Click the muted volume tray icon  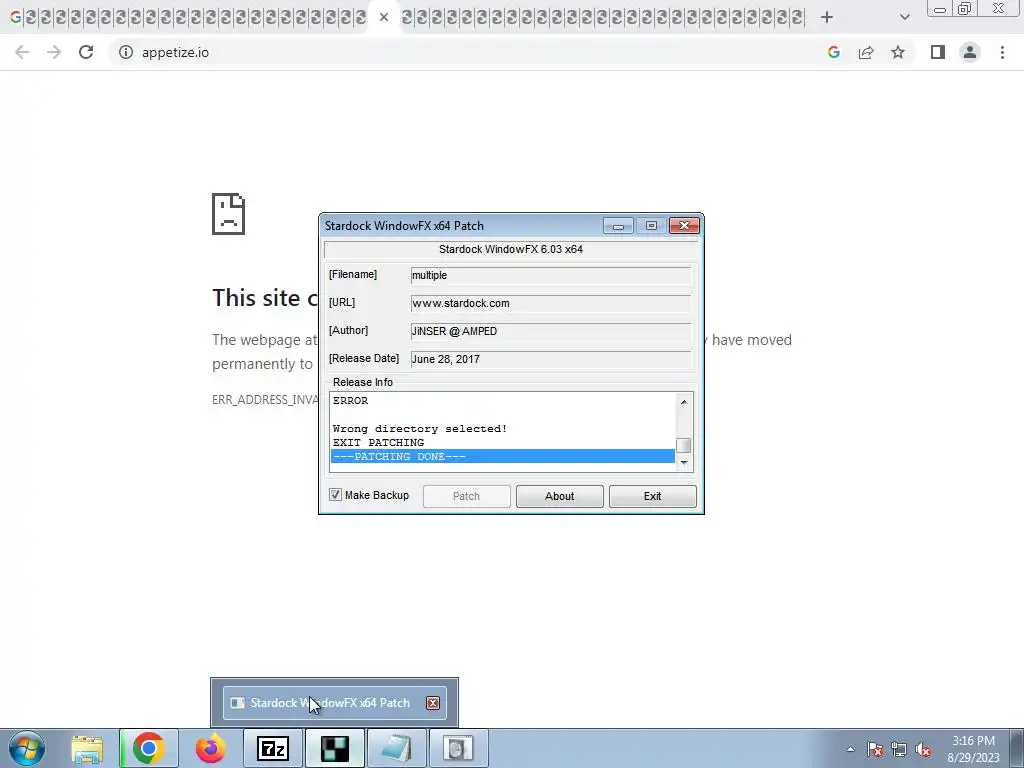(x=923, y=749)
